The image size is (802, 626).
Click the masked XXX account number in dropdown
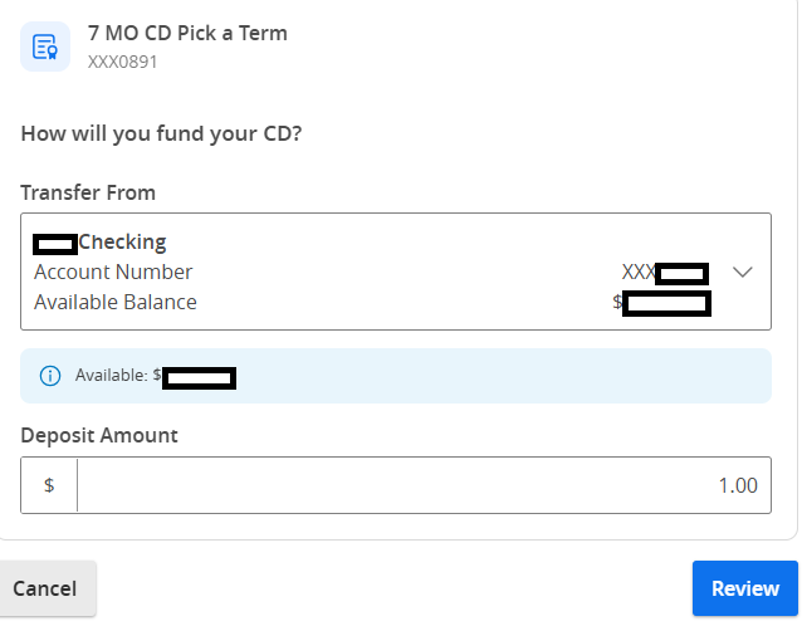[665, 273]
